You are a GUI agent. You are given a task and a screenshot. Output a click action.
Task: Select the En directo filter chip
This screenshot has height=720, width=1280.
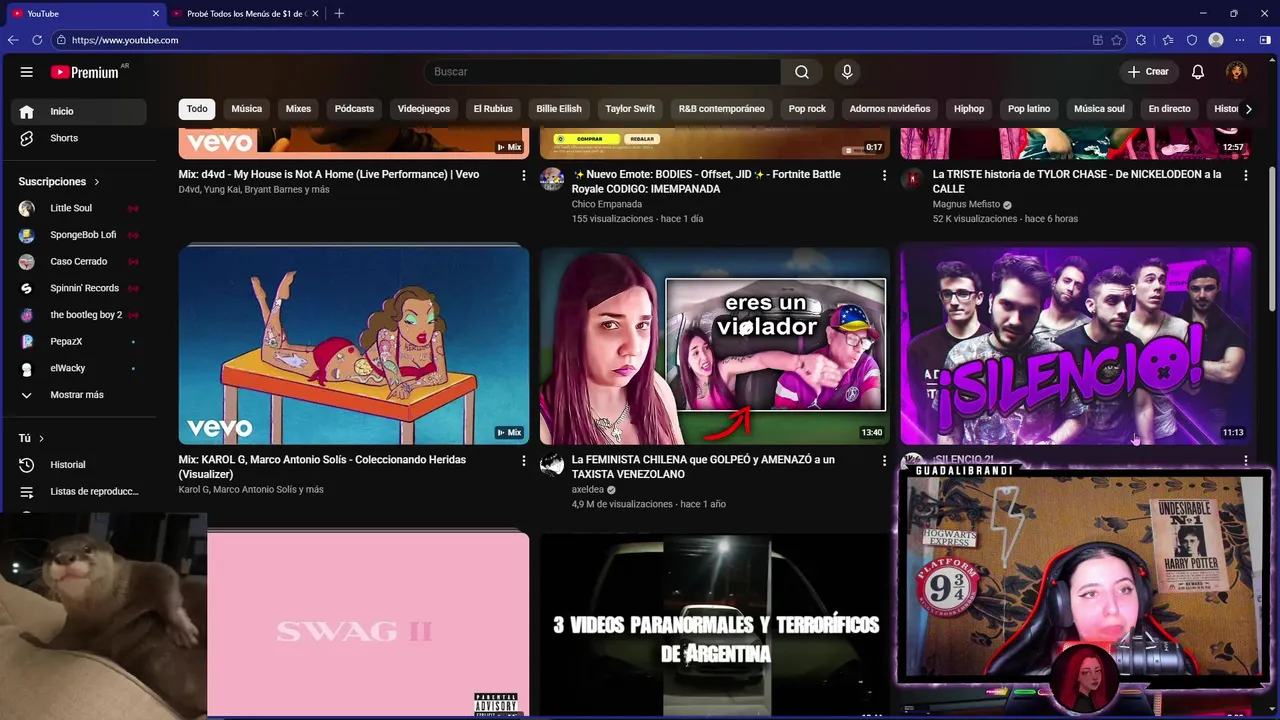pyautogui.click(x=1169, y=109)
